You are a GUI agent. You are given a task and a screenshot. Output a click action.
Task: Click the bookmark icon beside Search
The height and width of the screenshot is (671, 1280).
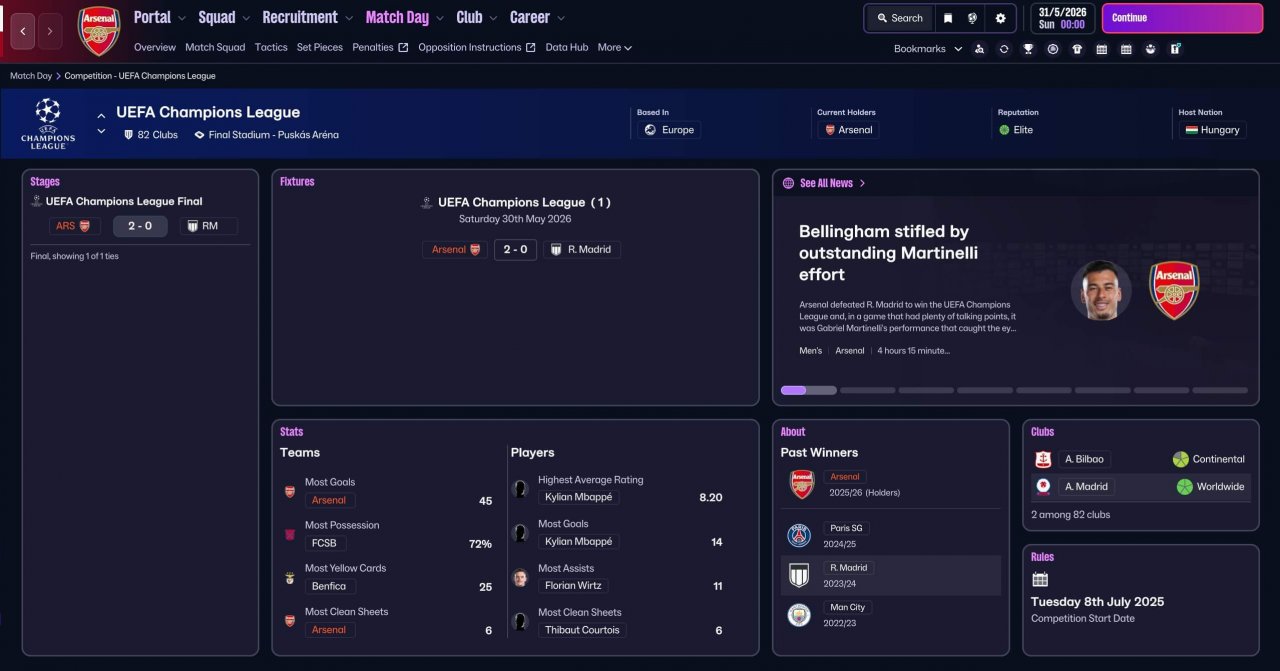[947, 18]
